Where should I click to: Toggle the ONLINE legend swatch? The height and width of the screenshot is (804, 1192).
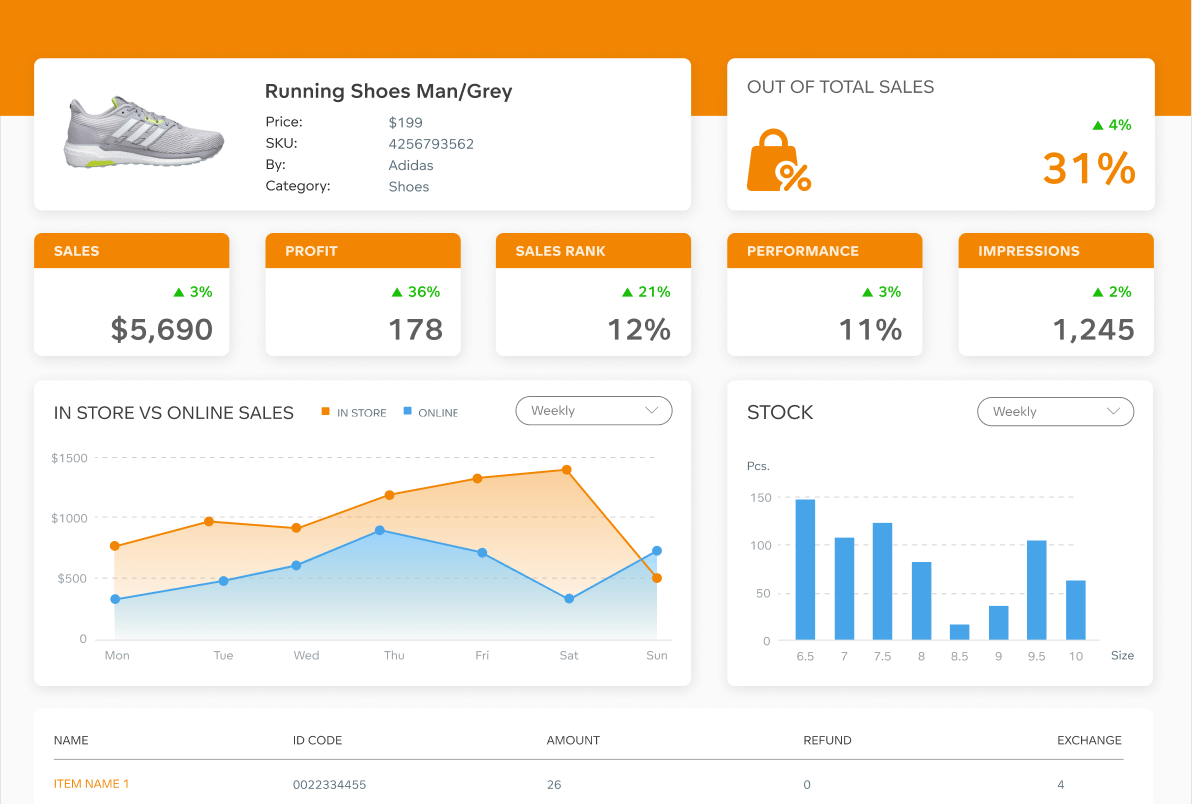point(409,412)
